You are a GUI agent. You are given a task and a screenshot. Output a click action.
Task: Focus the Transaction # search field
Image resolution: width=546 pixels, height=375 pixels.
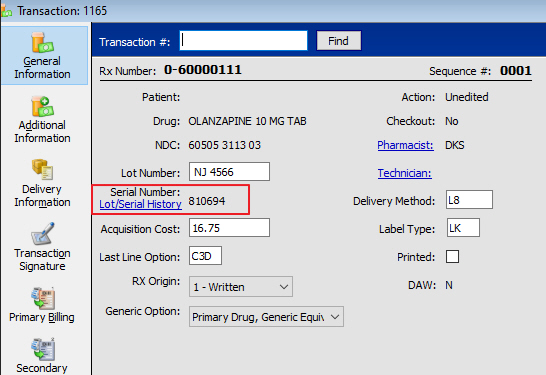tap(243, 41)
